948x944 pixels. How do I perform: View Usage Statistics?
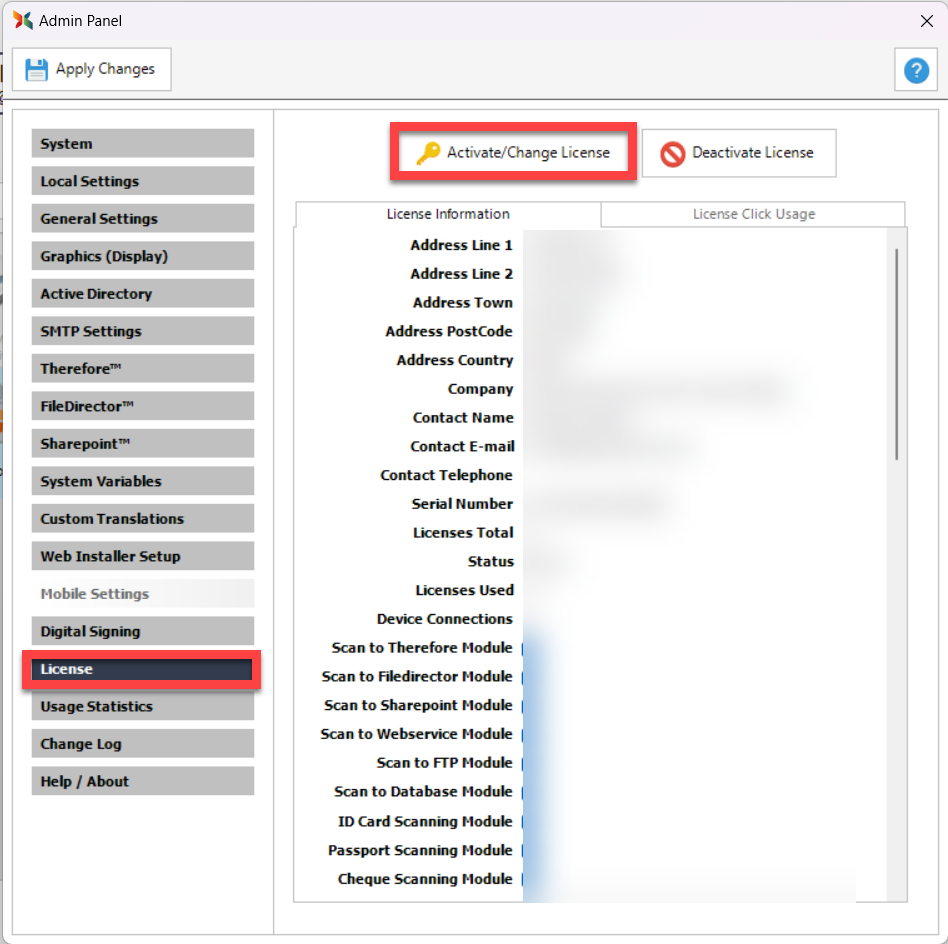[x=142, y=706]
